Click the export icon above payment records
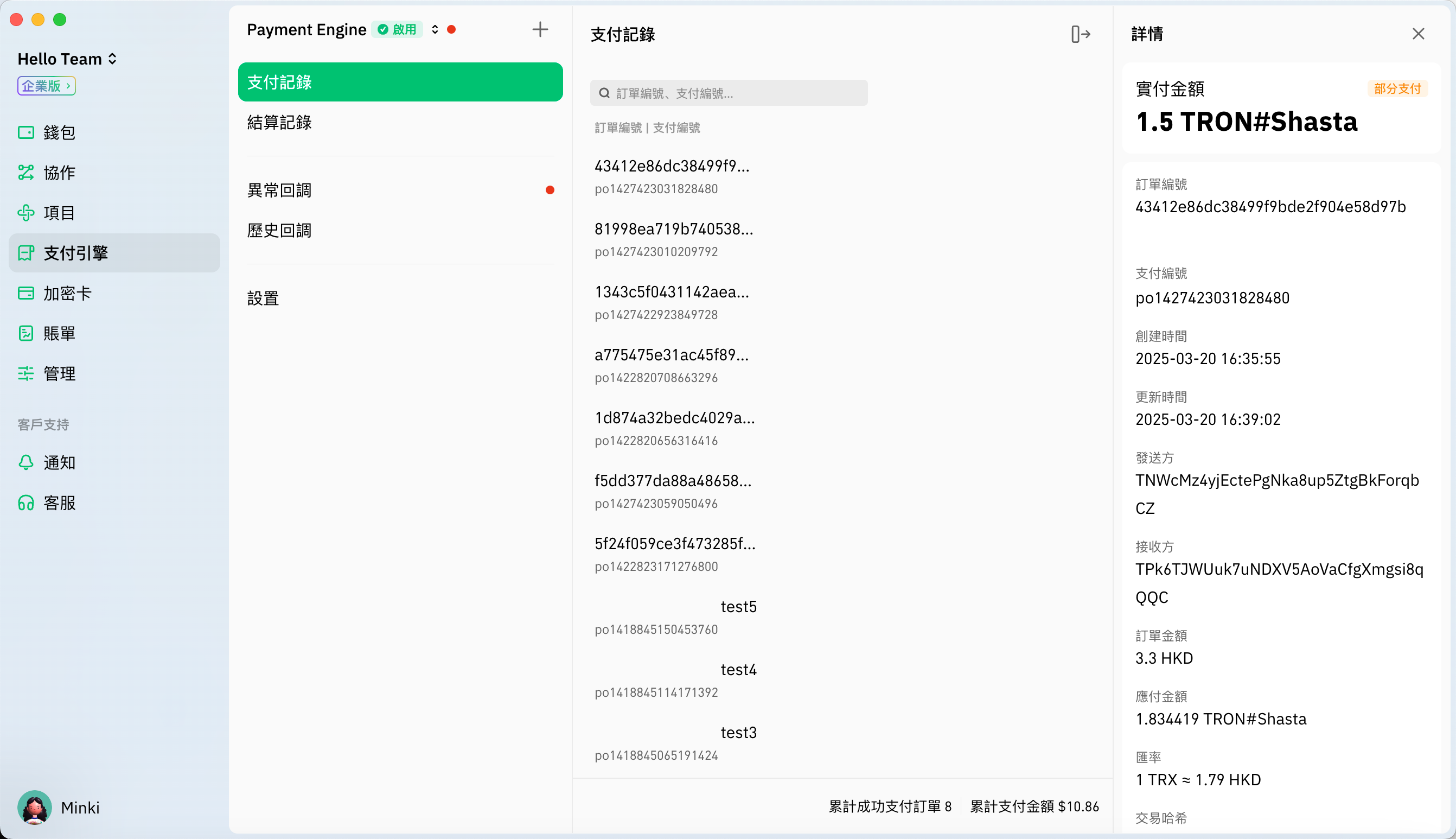The width and height of the screenshot is (1456, 839). (x=1081, y=35)
